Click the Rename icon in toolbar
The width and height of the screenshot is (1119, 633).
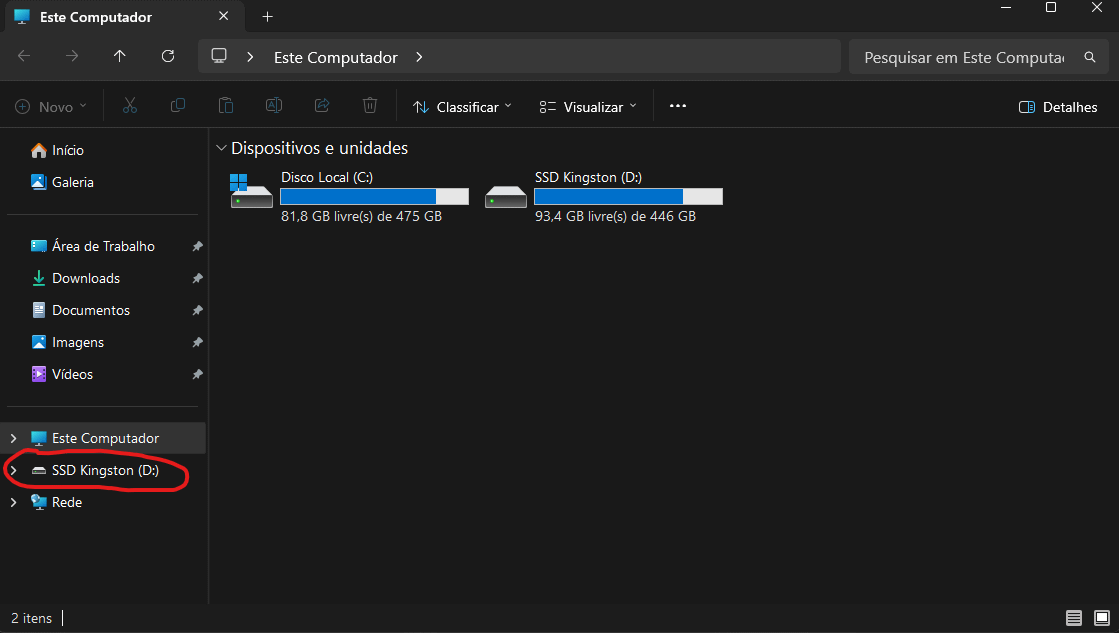(x=273, y=106)
